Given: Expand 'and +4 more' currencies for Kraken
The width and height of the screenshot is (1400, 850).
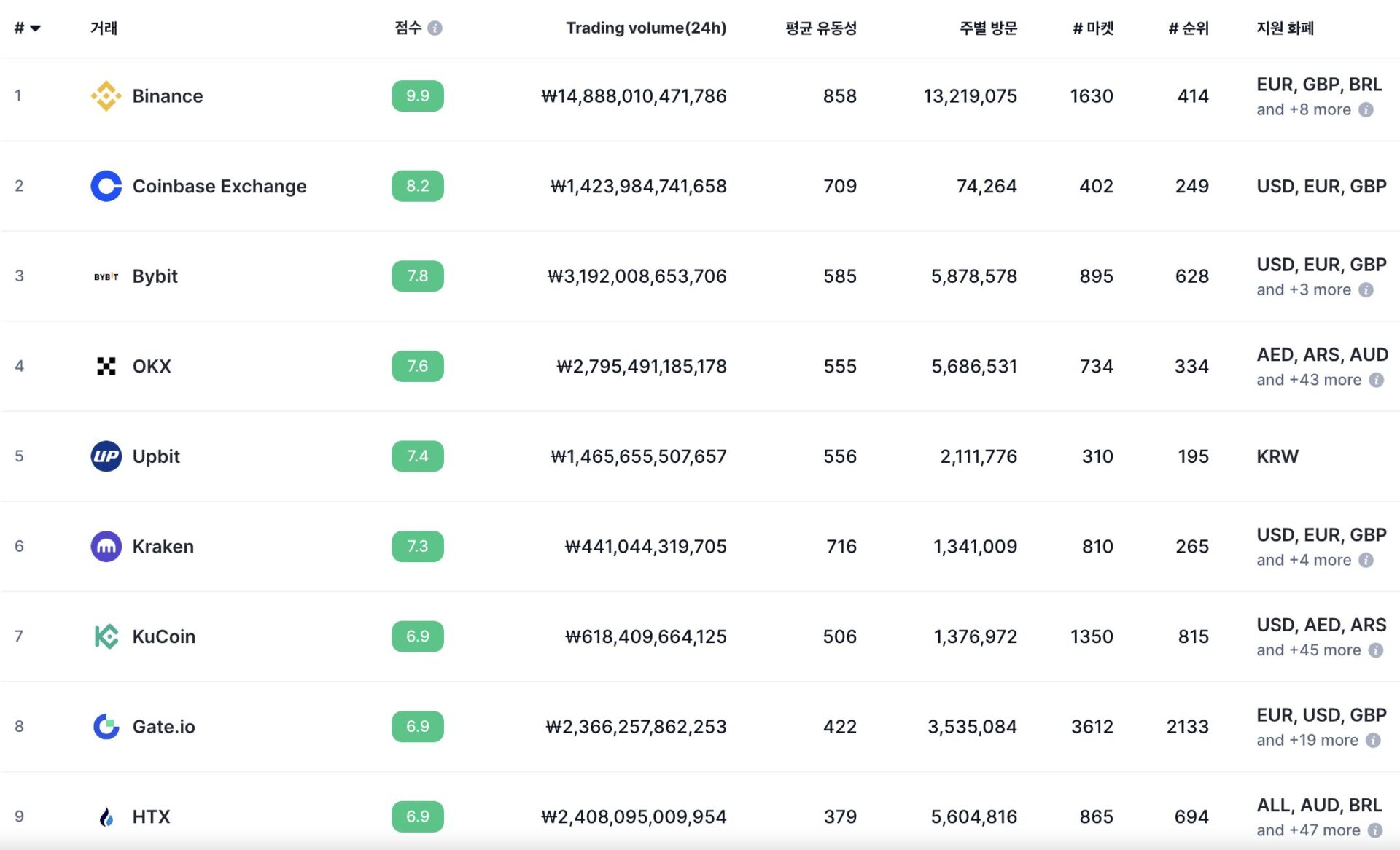Looking at the screenshot, I should (1304, 560).
